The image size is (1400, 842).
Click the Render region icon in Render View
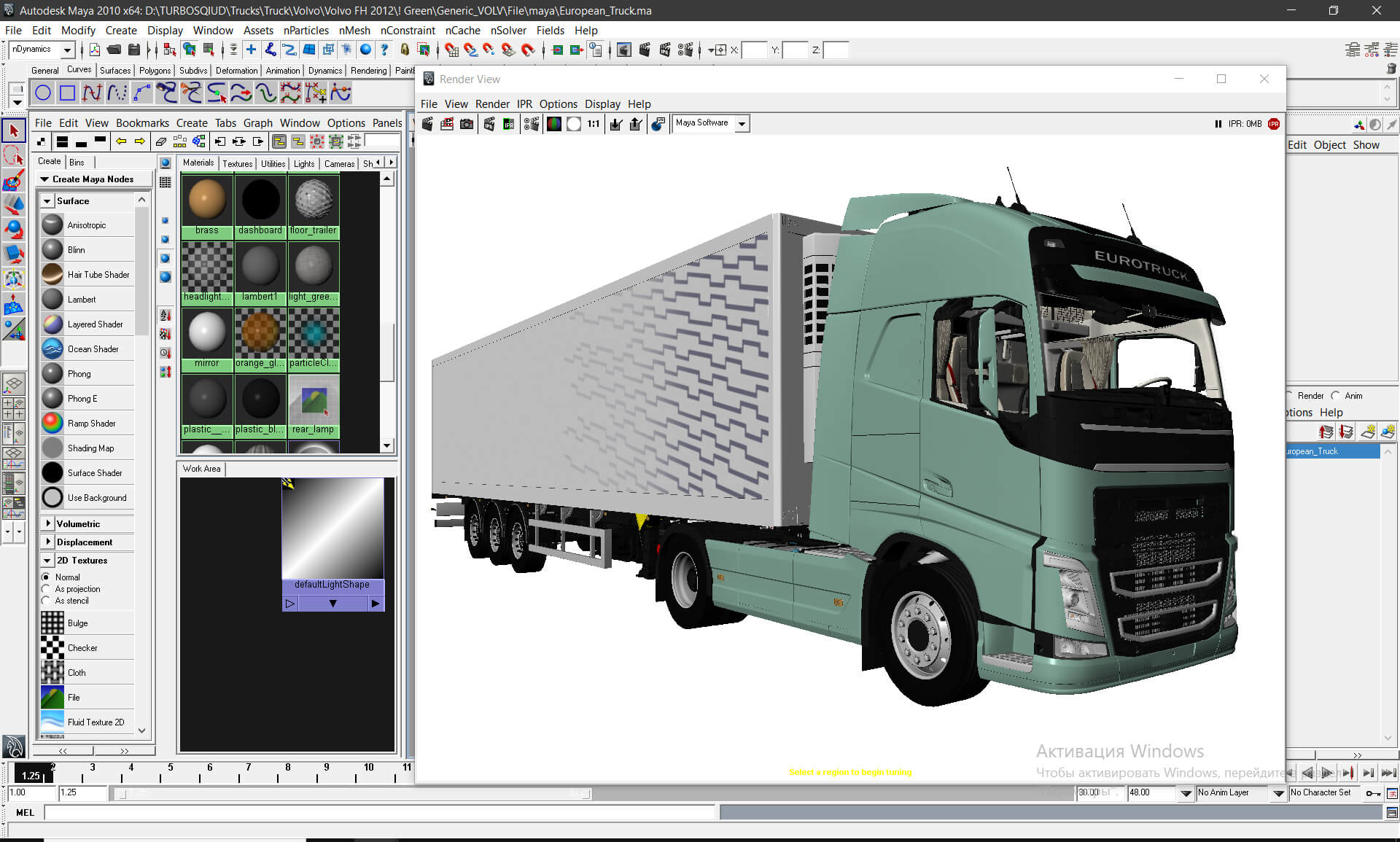(x=447, y=124)
